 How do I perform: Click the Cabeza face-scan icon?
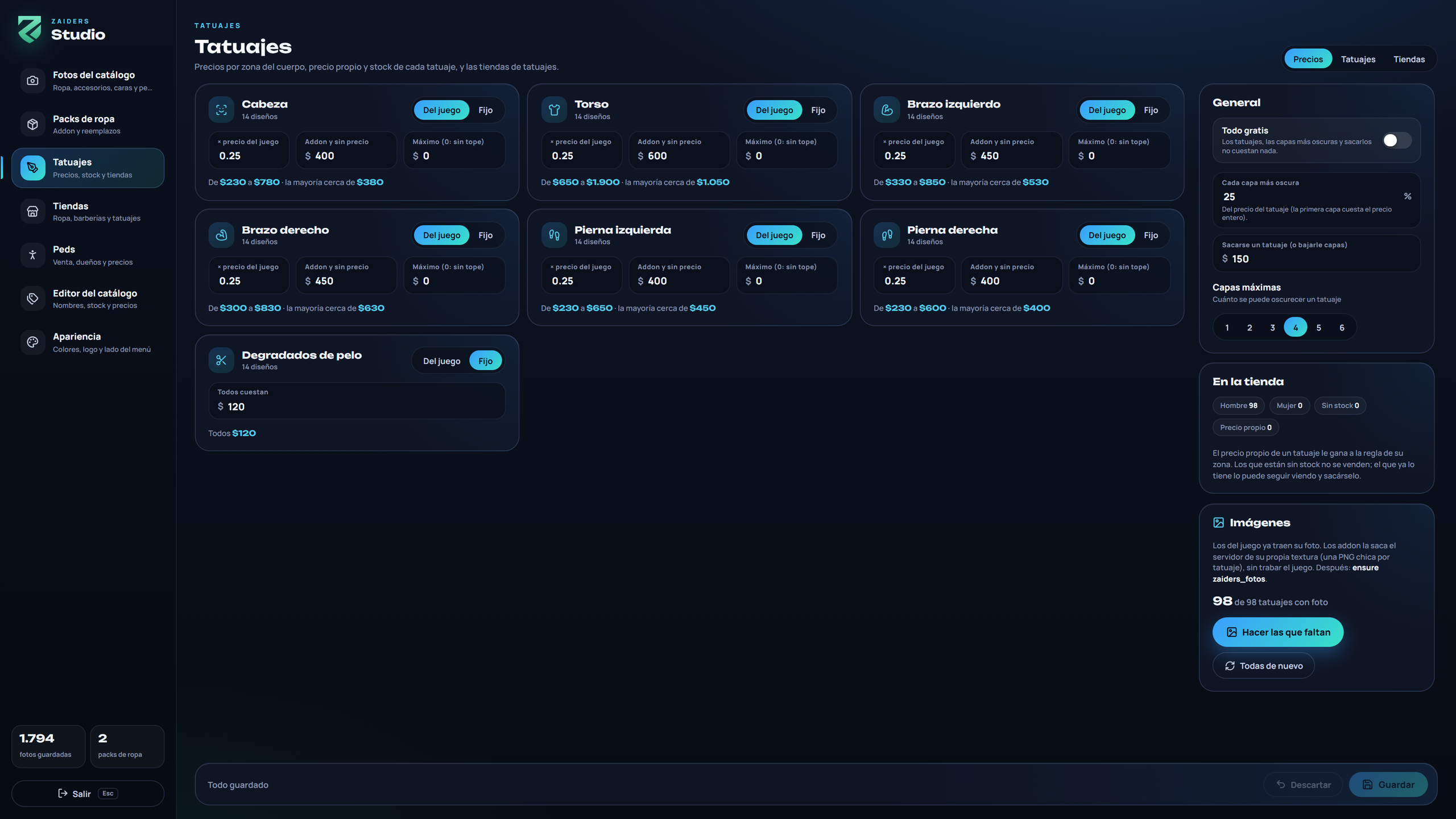tap(221, 110)
